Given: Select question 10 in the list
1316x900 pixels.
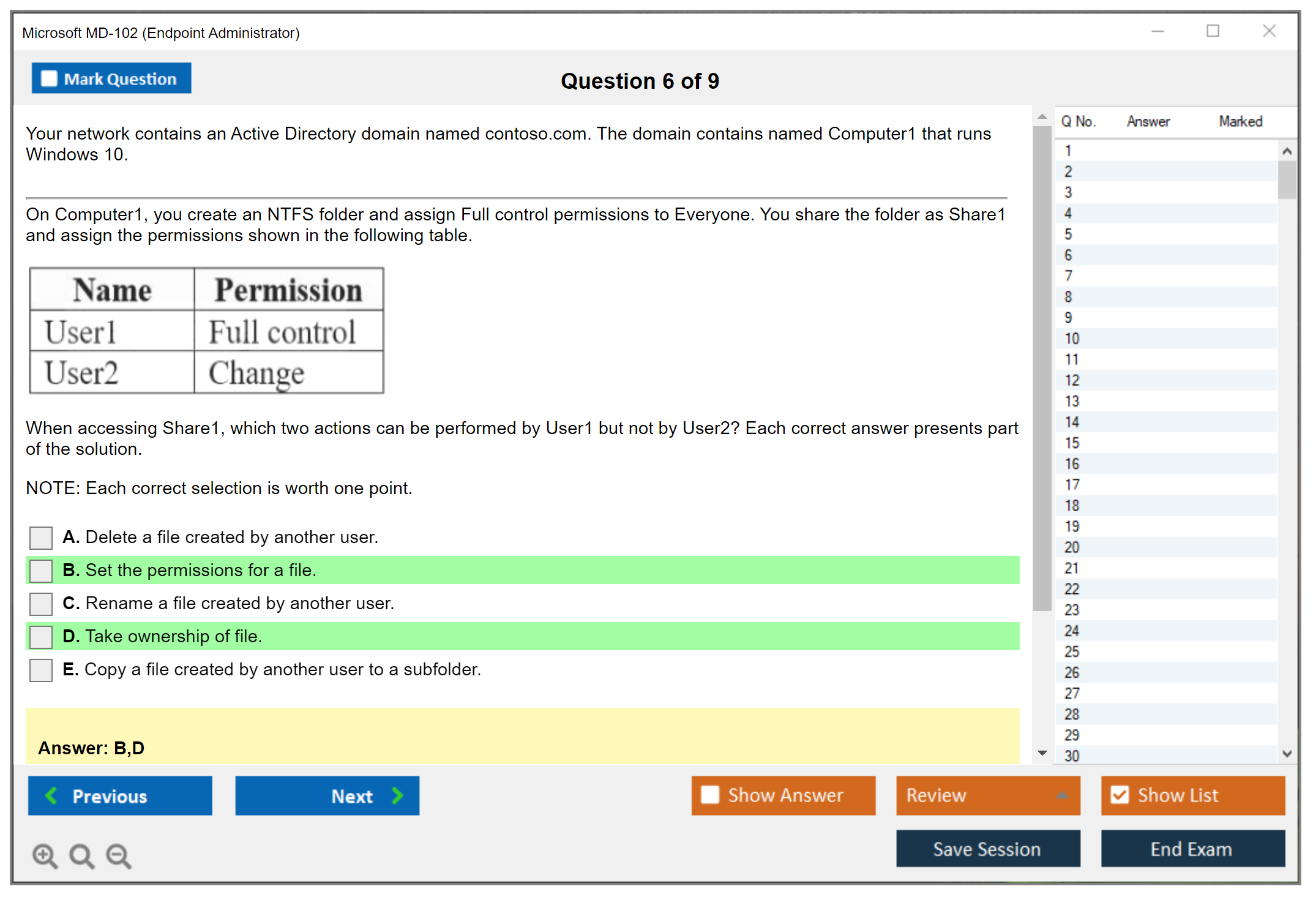Looking at the screenshot, I should [1072, 339].
